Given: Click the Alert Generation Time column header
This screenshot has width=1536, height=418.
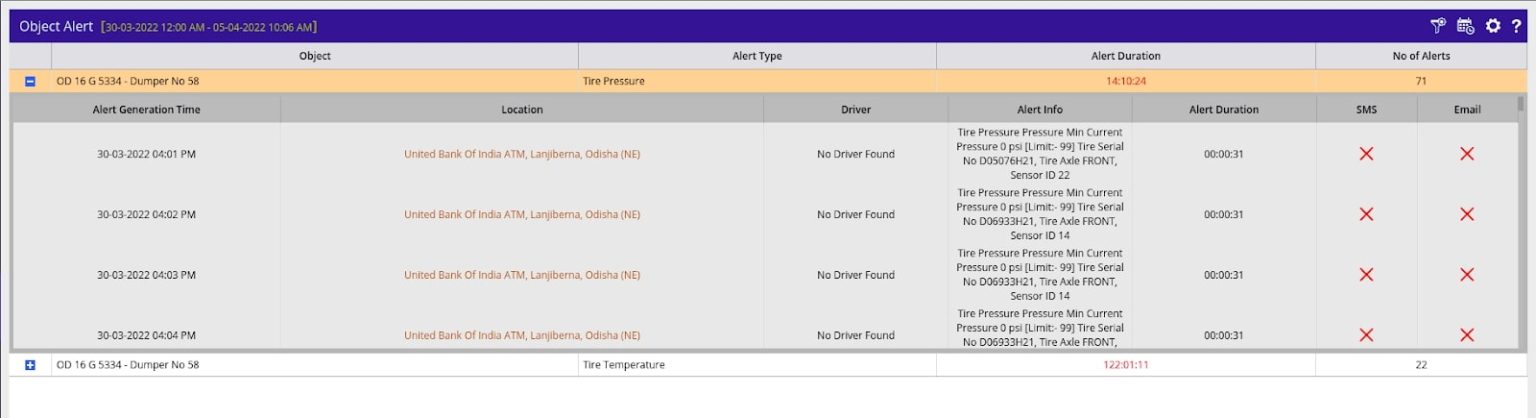Looking at the screenshot, I should tap(146, 109).
